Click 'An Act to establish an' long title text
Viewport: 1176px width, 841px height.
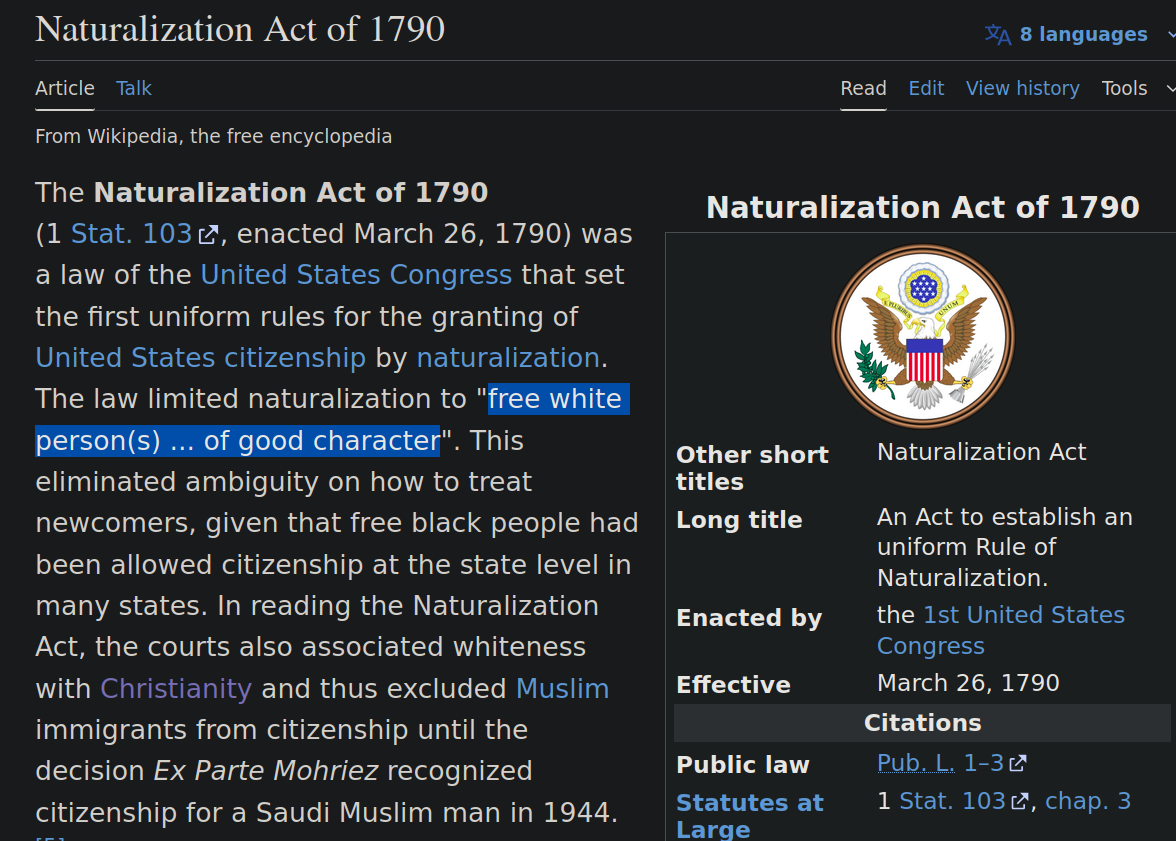tap(1005, 517)
